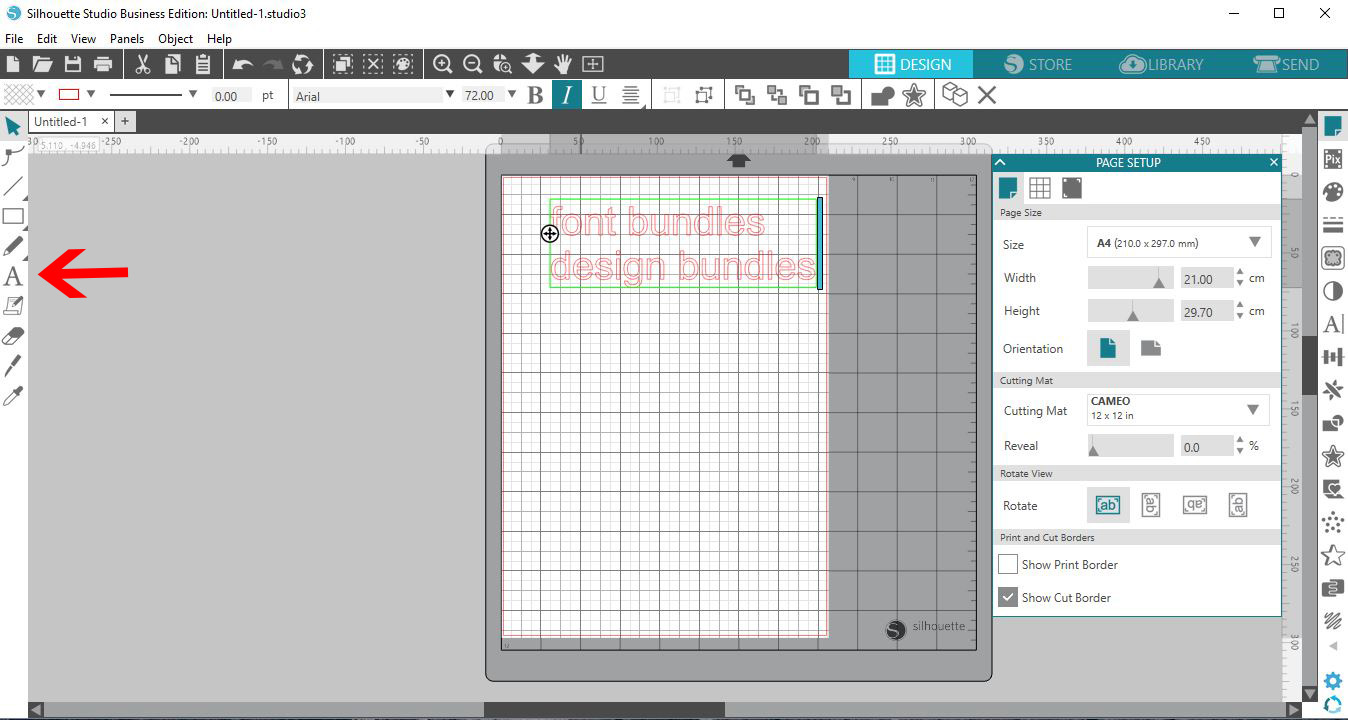Switch to the DESIGN tab
The image size is (1348, 720).
tap(911, 64)
